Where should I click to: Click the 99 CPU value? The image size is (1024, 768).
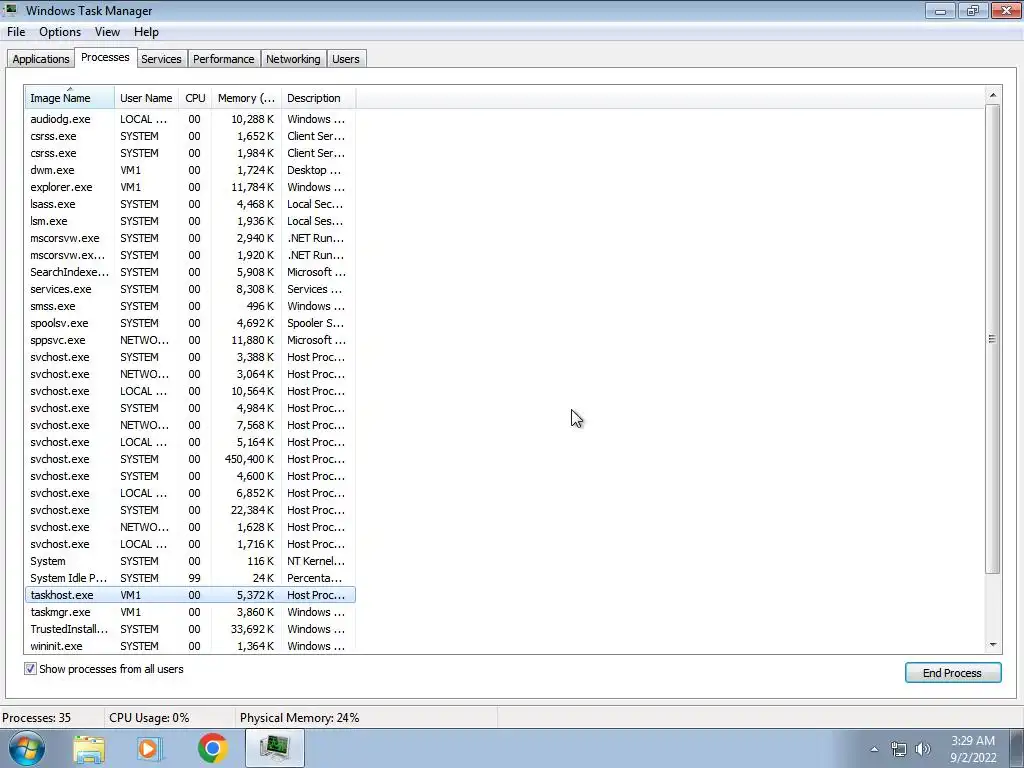[x=194, y=578]
